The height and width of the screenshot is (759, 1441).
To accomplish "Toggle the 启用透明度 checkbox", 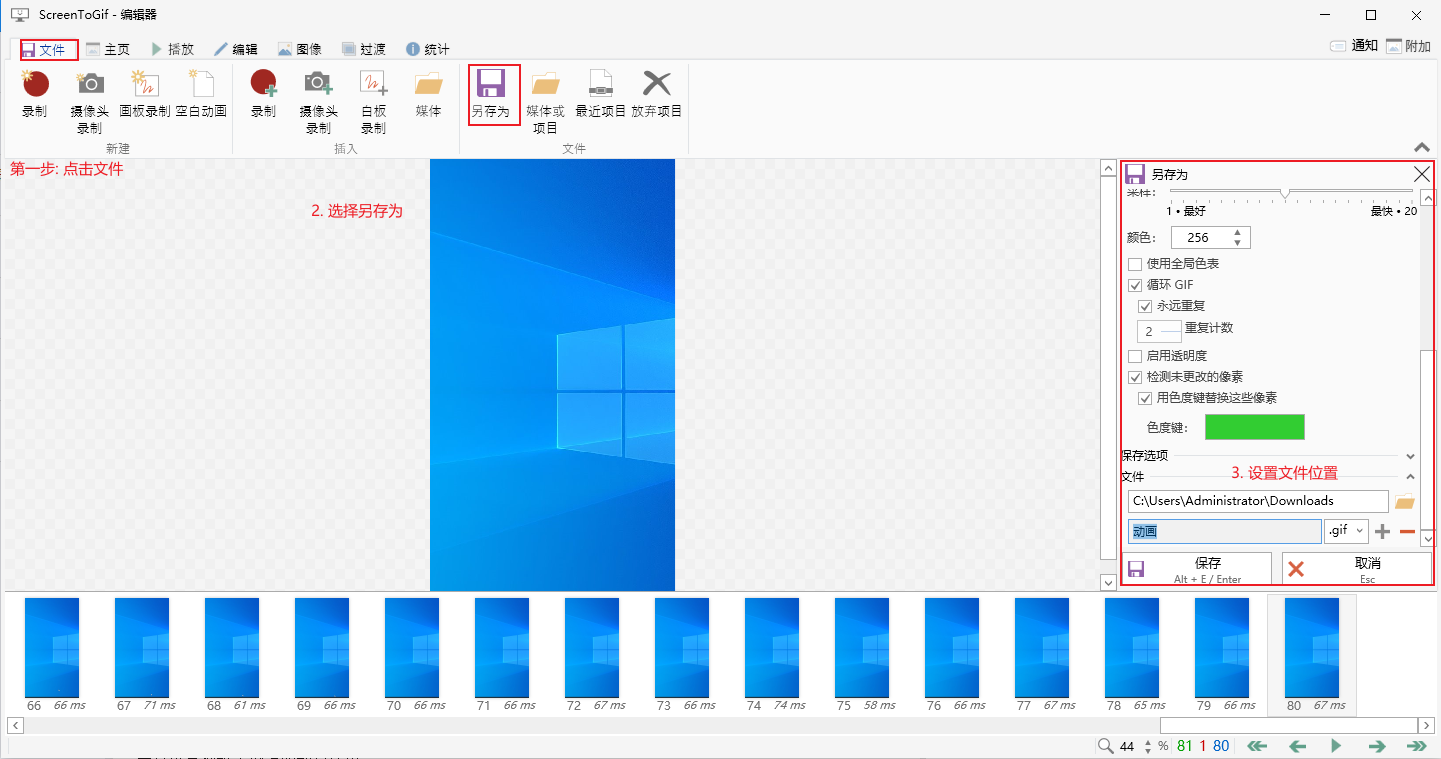I will pyautogui.click(x=1135, y=356).
